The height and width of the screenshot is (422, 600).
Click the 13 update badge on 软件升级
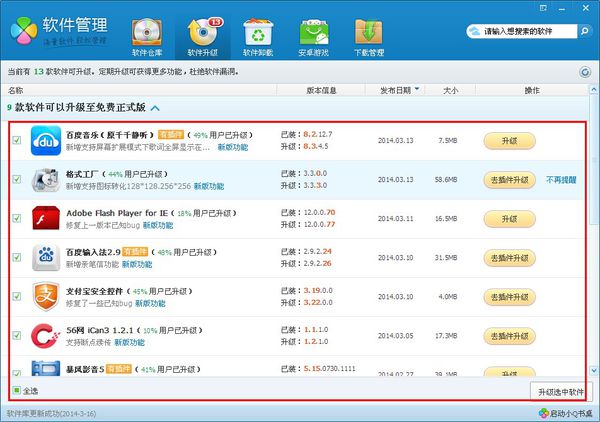click(x=215, y=22)
